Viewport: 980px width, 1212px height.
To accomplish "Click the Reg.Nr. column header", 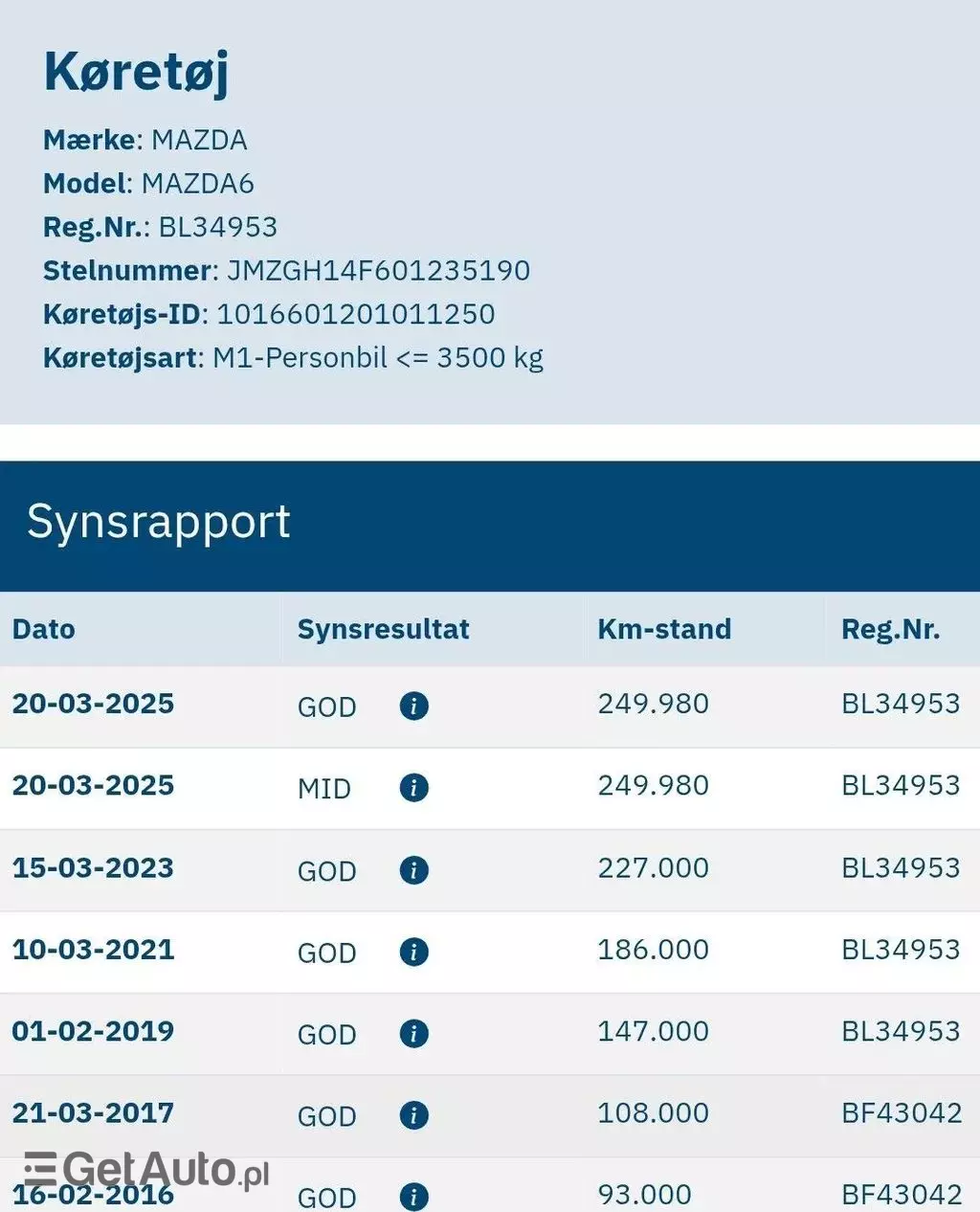I will pyautogui.click(x=890, y=629).
